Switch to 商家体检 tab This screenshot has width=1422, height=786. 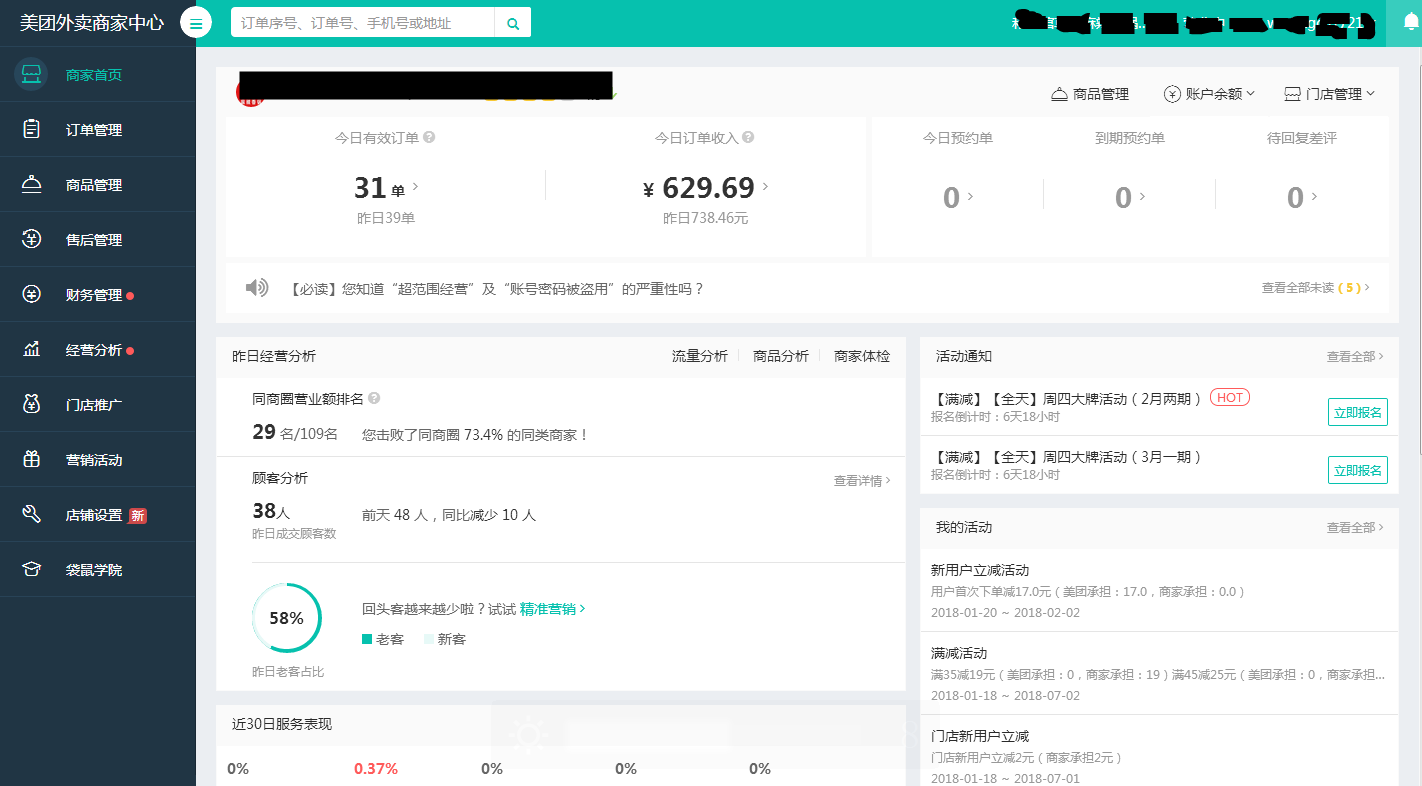click(x=862, y=356)
